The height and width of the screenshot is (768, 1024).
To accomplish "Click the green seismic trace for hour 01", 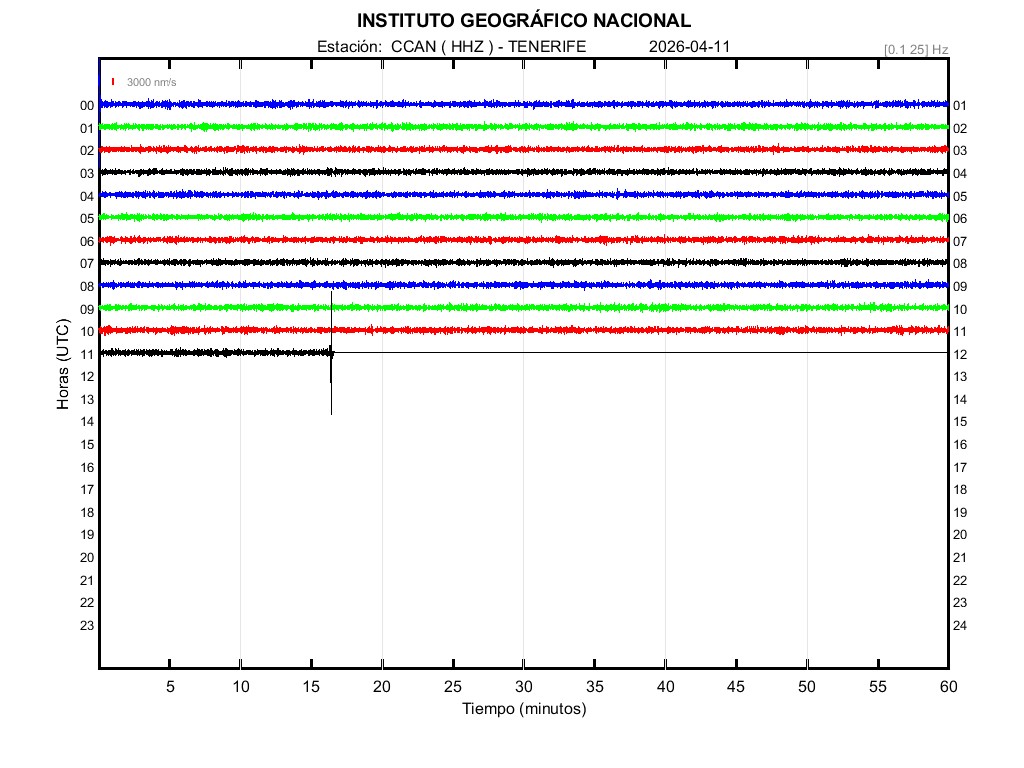I will pos(523,127).
